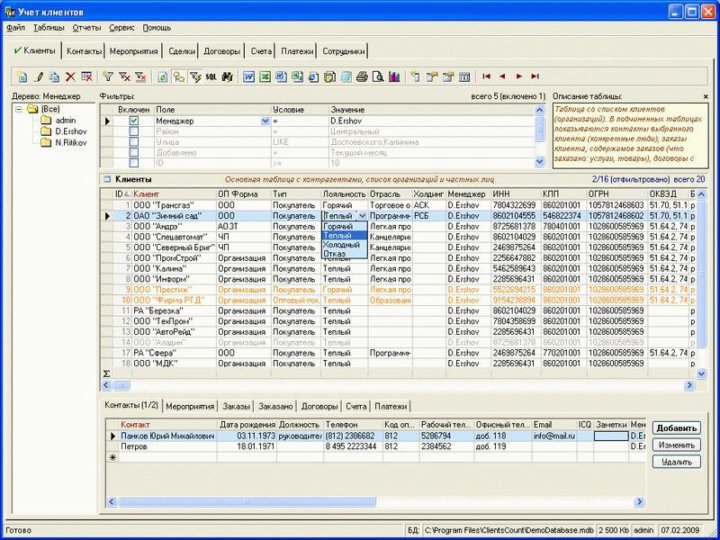Switch to the Контакты top tab
This screenshot has height=540, width=720.
click(84, 51)
